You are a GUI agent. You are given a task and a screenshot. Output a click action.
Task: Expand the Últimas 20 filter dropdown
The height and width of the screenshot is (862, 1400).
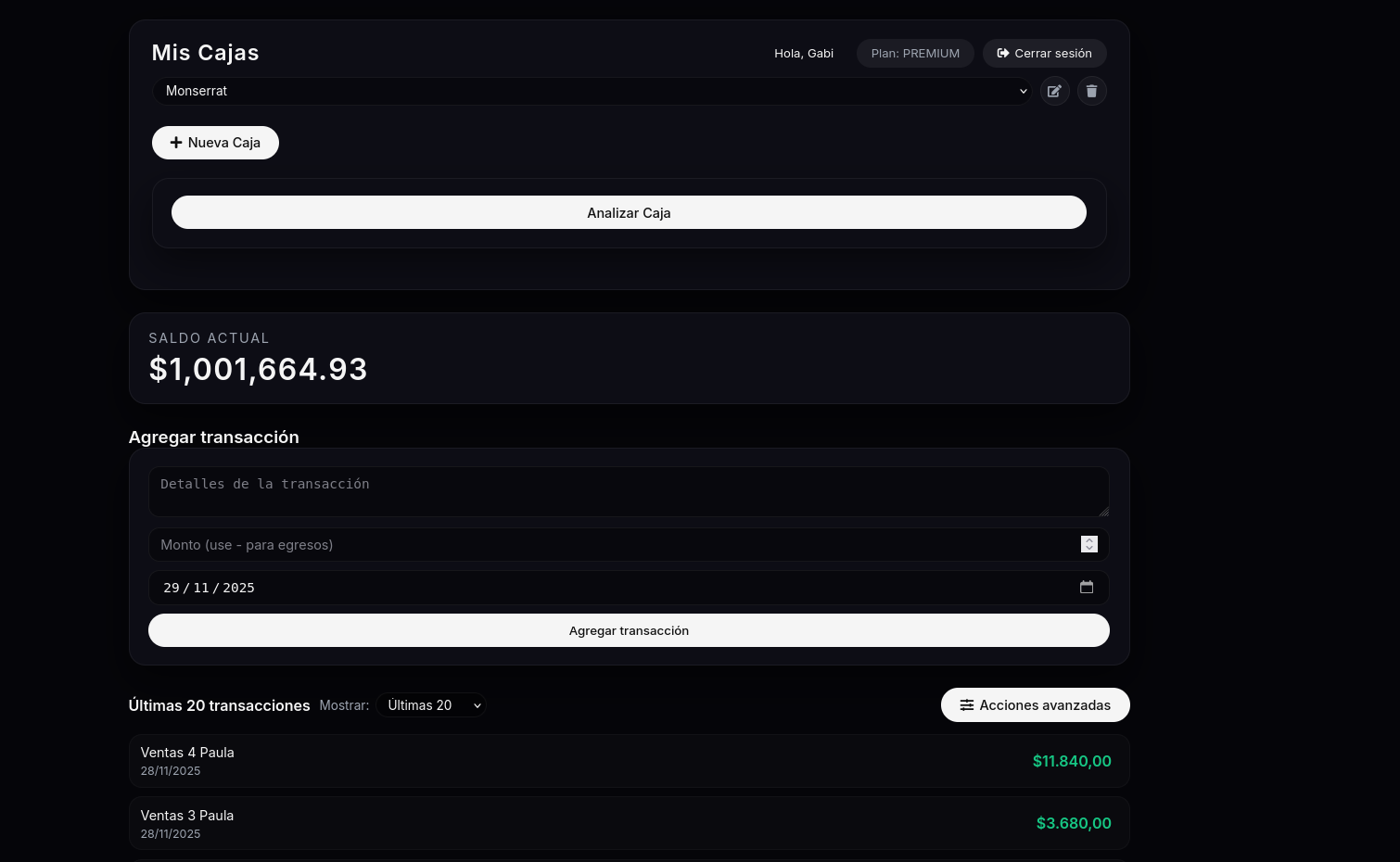431,705
